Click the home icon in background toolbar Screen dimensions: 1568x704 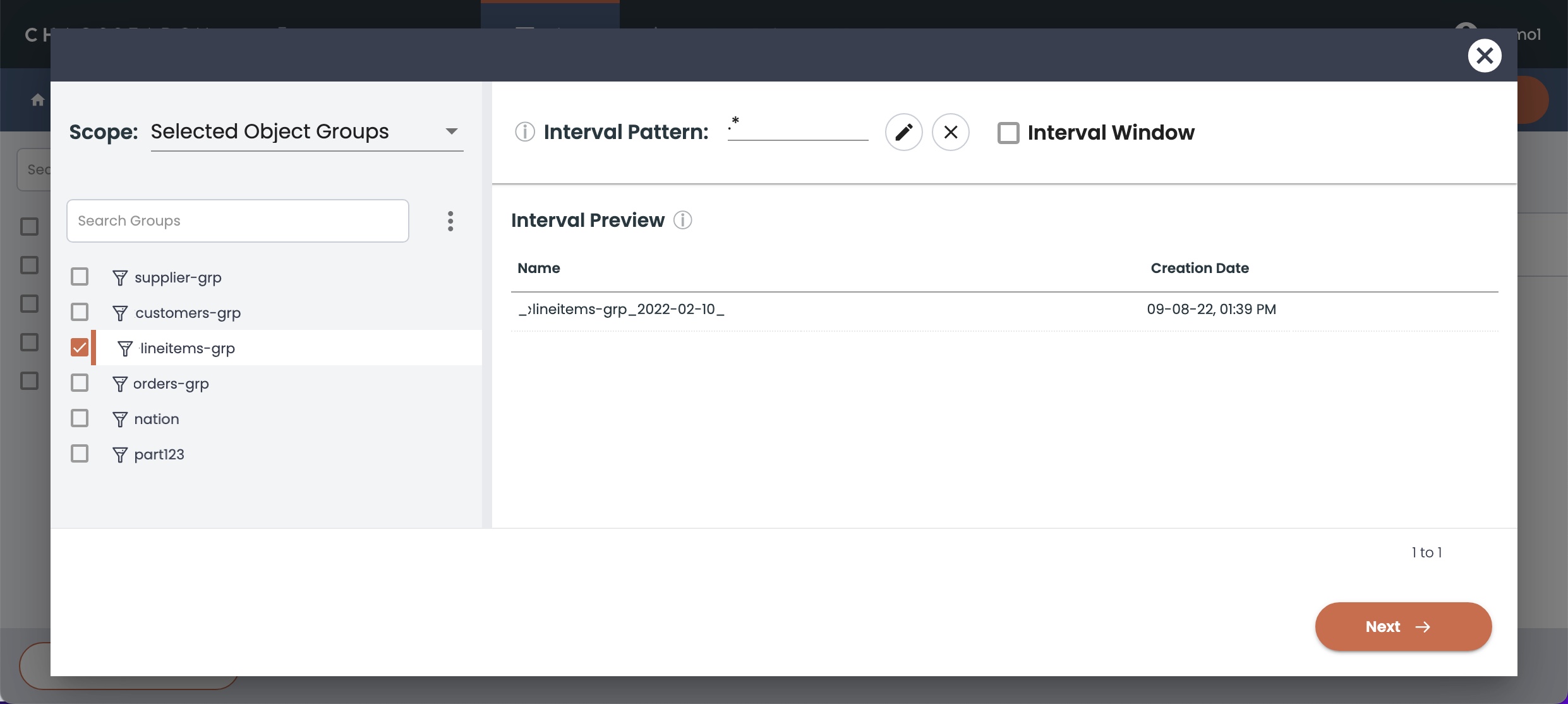click(x=38, y=100)
